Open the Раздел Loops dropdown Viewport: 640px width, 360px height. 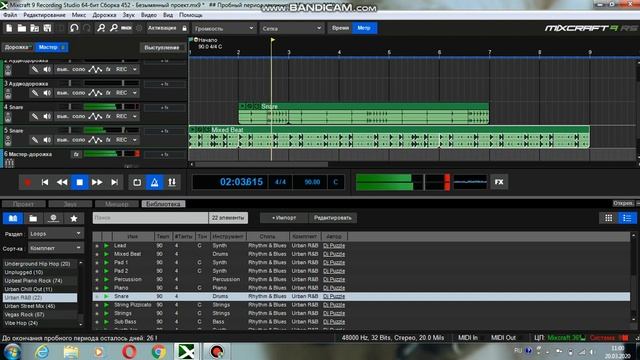pyautogui.click(x=56, y=234)
